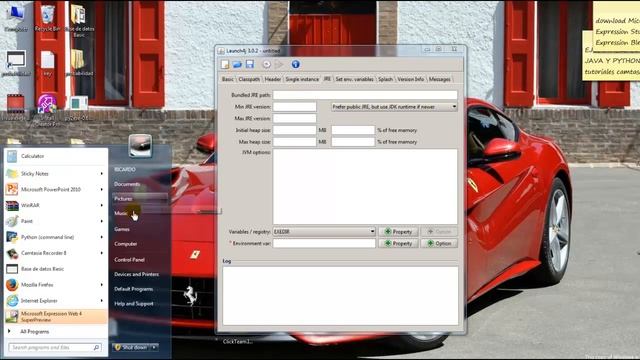Click the Test wrapper play arrow icon
640x360 pixels.
tap(279, 64)
